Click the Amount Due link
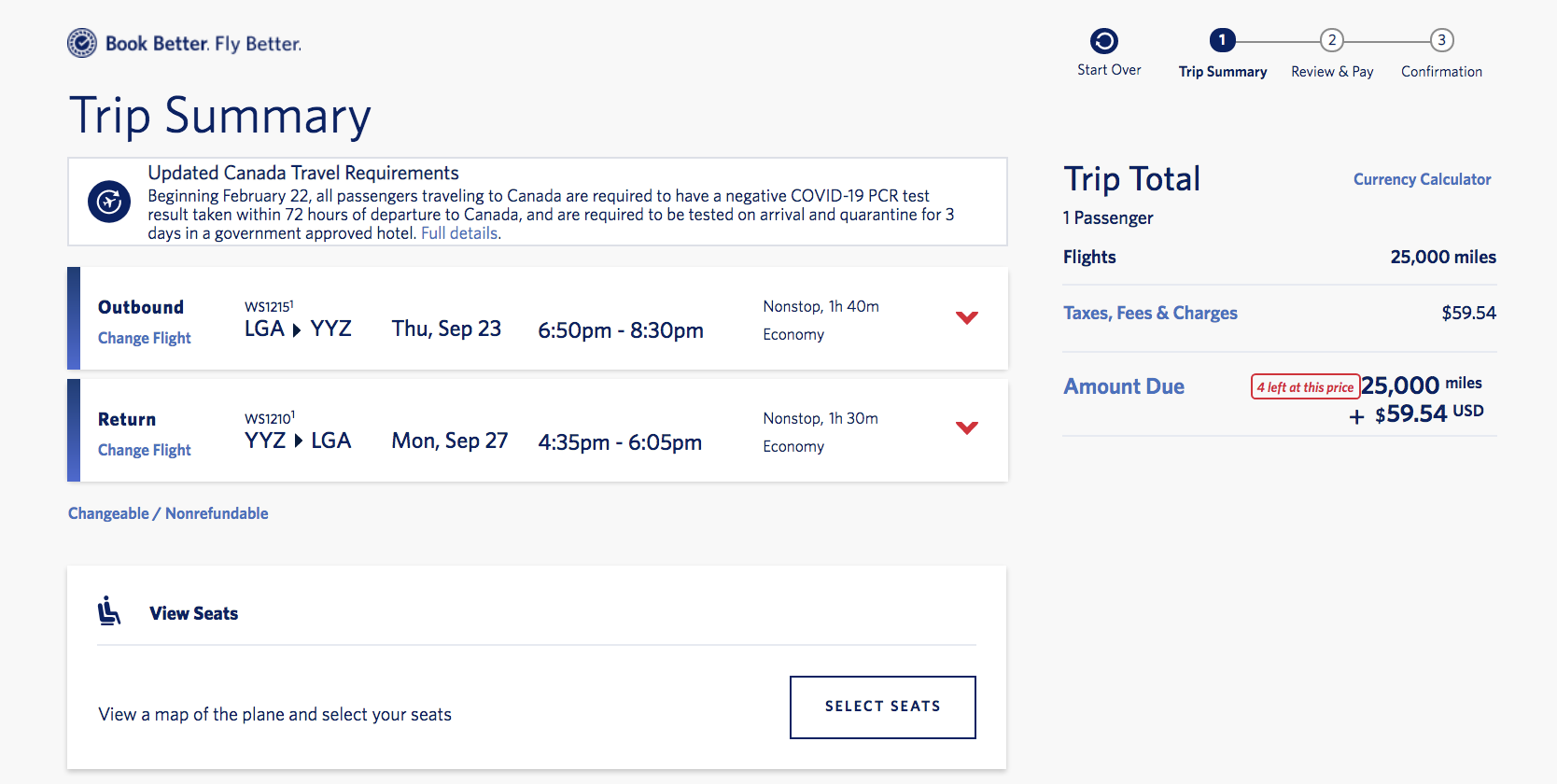Viewport: 1557px width, 784px height. [x=1124, y=386]
